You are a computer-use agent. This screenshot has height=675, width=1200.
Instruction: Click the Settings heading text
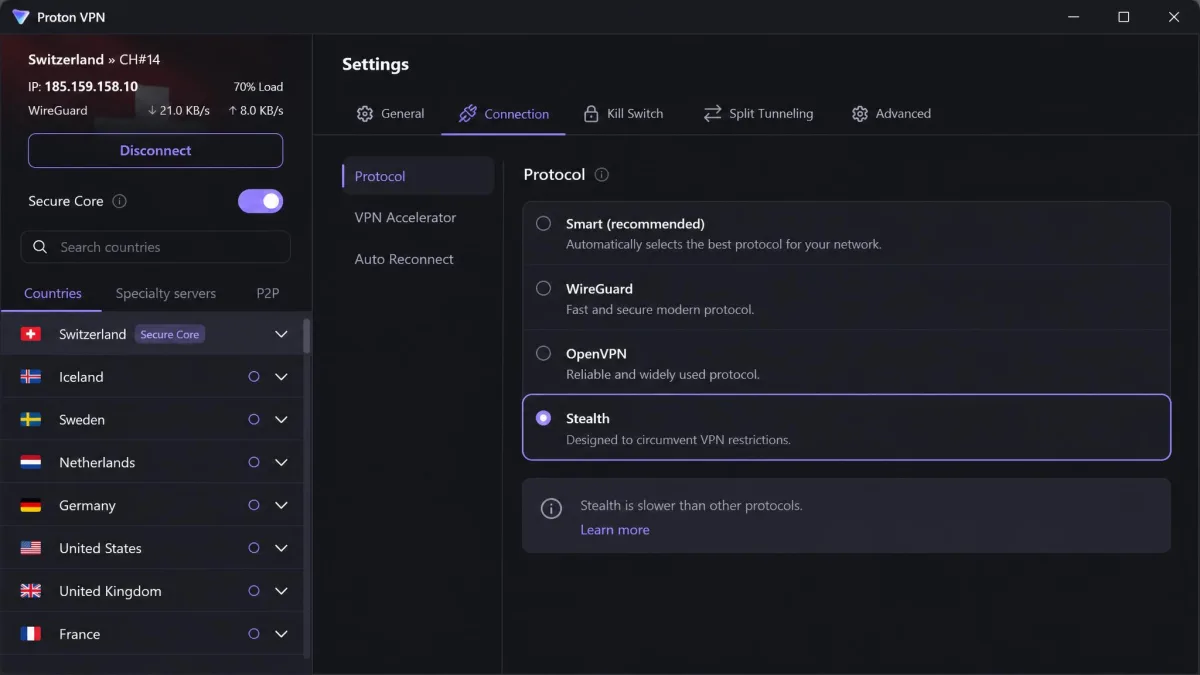(375, 64)
